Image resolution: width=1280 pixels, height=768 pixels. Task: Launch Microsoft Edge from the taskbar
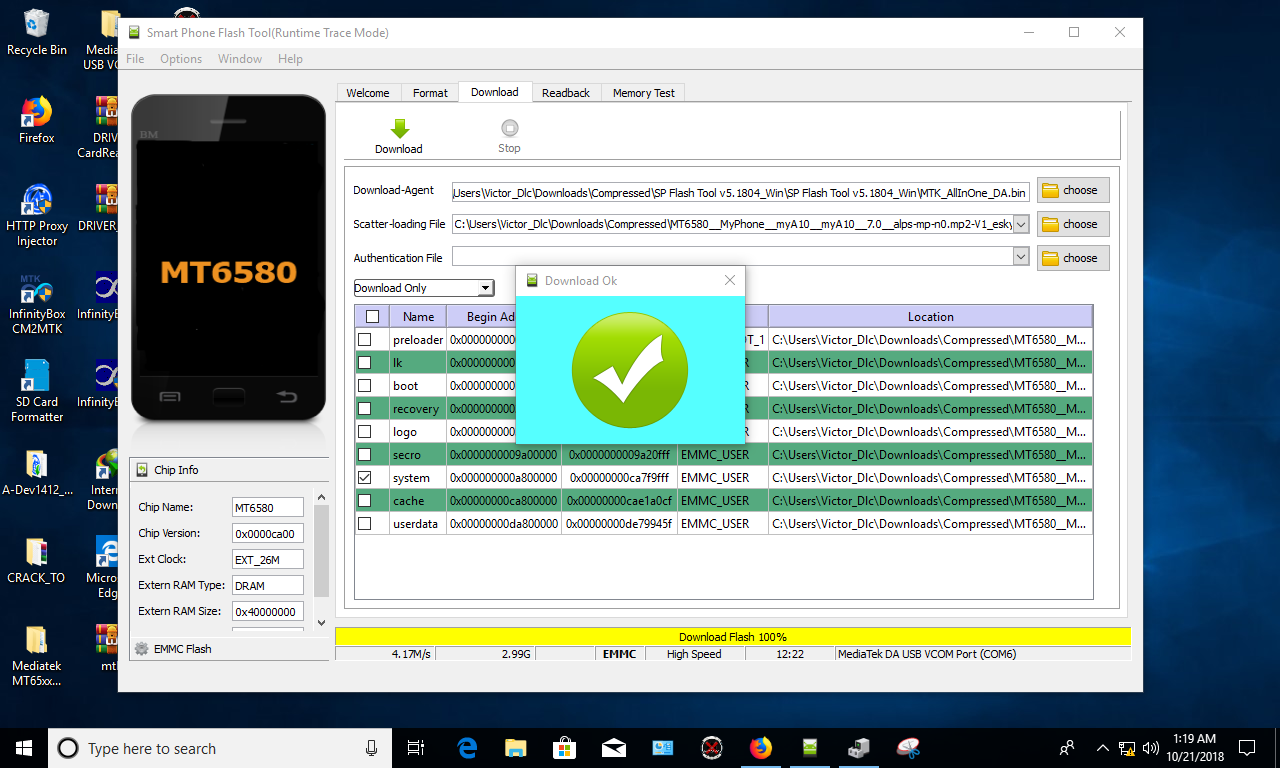click(467, 748)
